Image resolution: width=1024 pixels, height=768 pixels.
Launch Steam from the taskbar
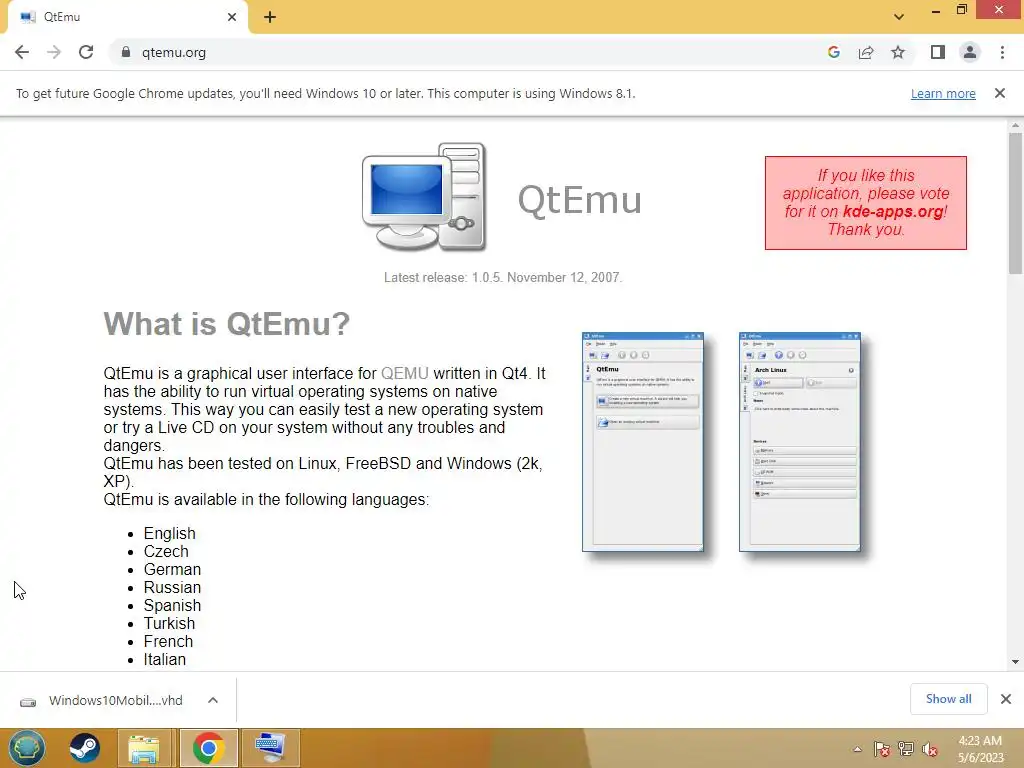85,748
